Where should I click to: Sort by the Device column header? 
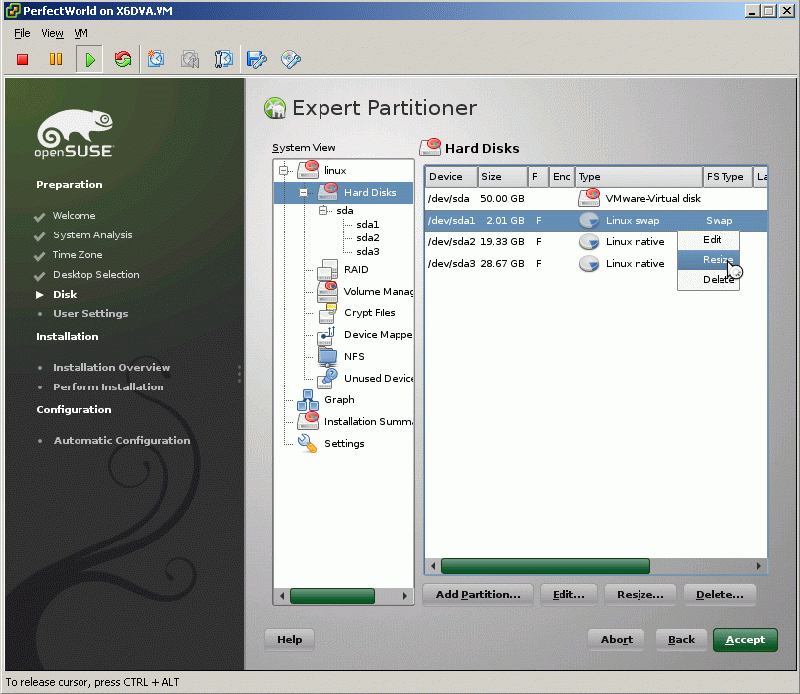pyautogui.click(x=451, y=177)
